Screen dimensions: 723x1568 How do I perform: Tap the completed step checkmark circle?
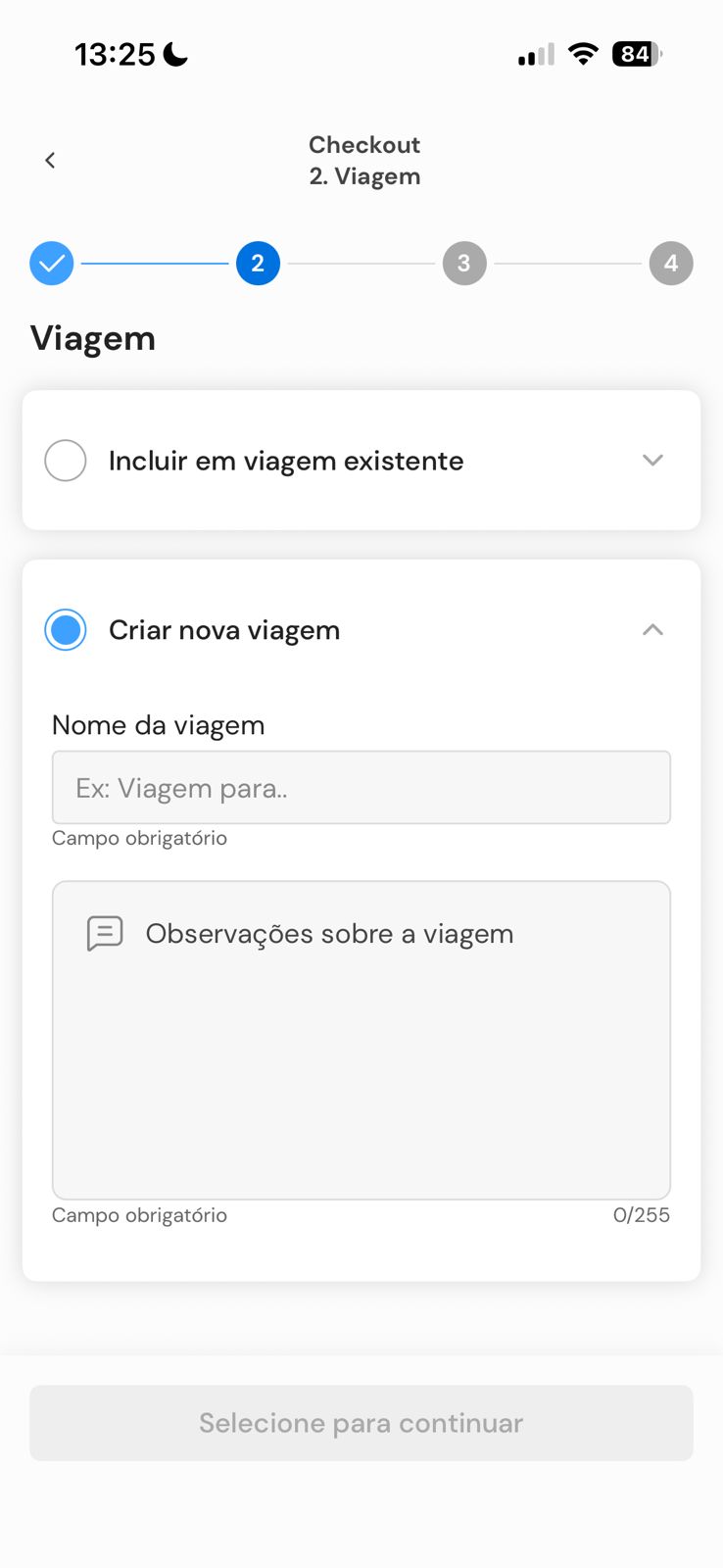[52, 263]
